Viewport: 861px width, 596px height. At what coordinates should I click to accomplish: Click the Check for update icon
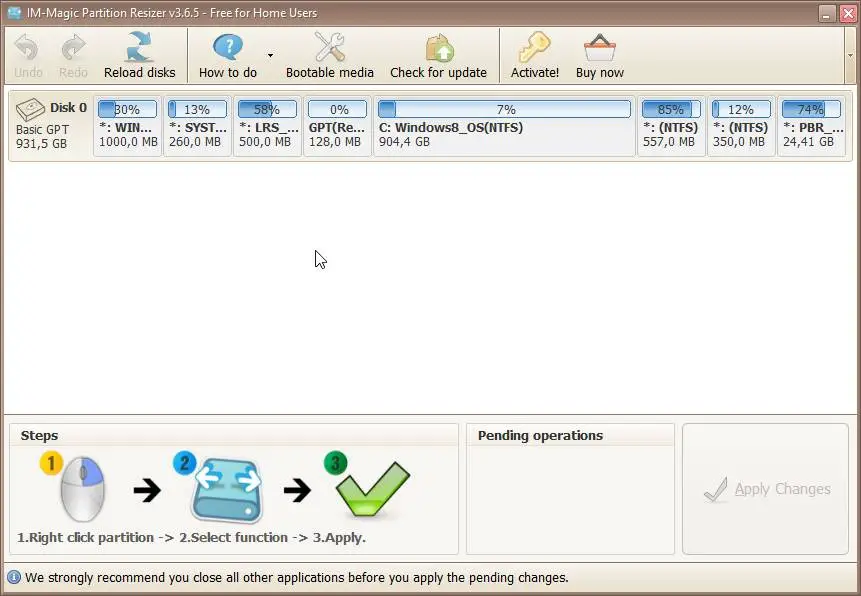point(439,48)
